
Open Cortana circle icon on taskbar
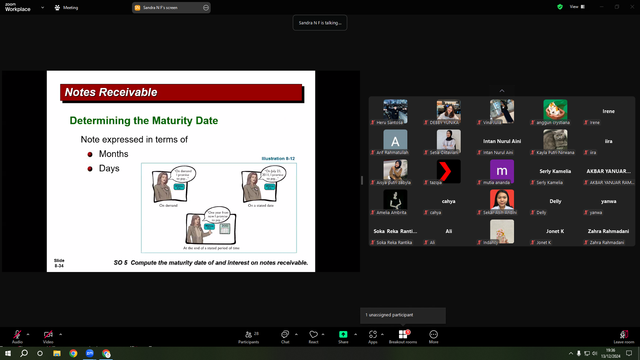tap(40, 353)
